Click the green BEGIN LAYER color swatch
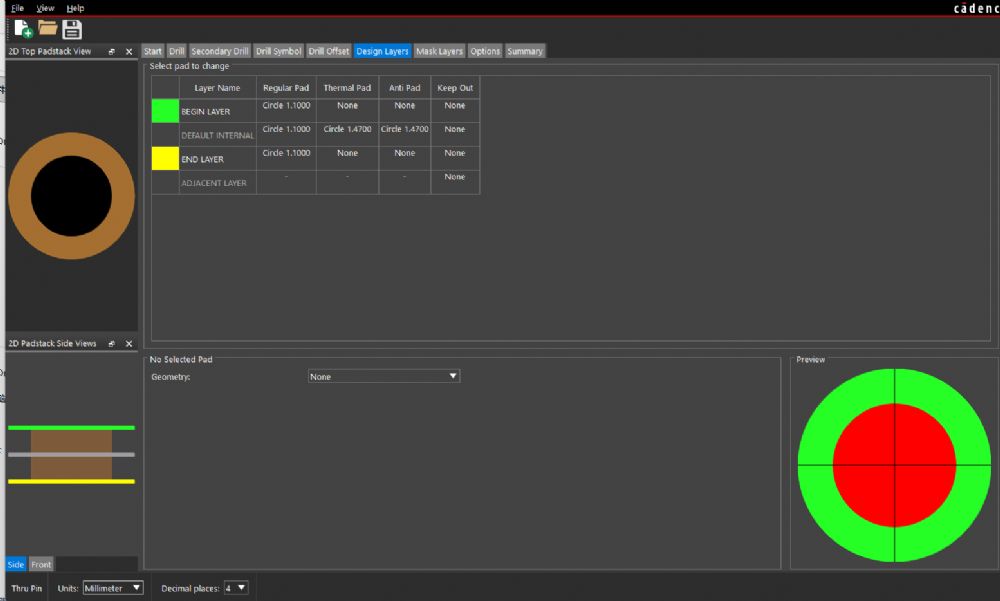The width and height of the screenshot is (1000, 601). click(165, 111)
